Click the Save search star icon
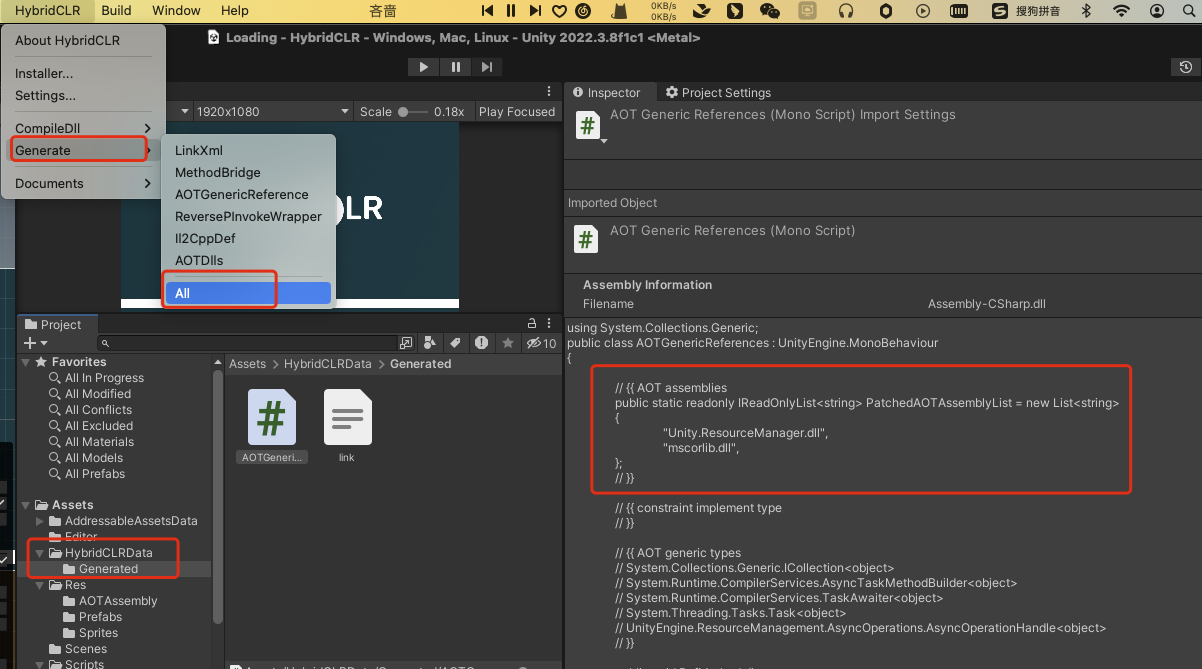This screenshot has width=1202, height=669. point(508,343)
